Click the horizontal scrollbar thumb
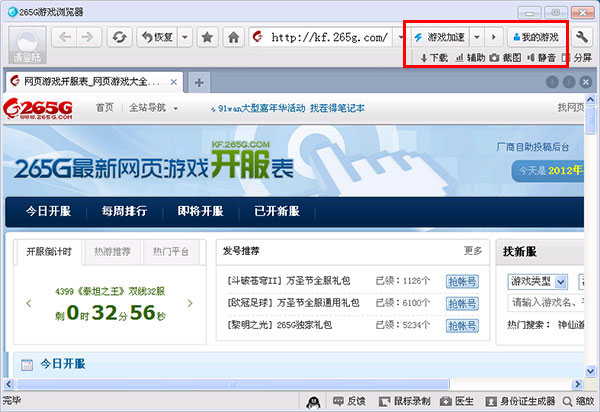 (233, 384)
